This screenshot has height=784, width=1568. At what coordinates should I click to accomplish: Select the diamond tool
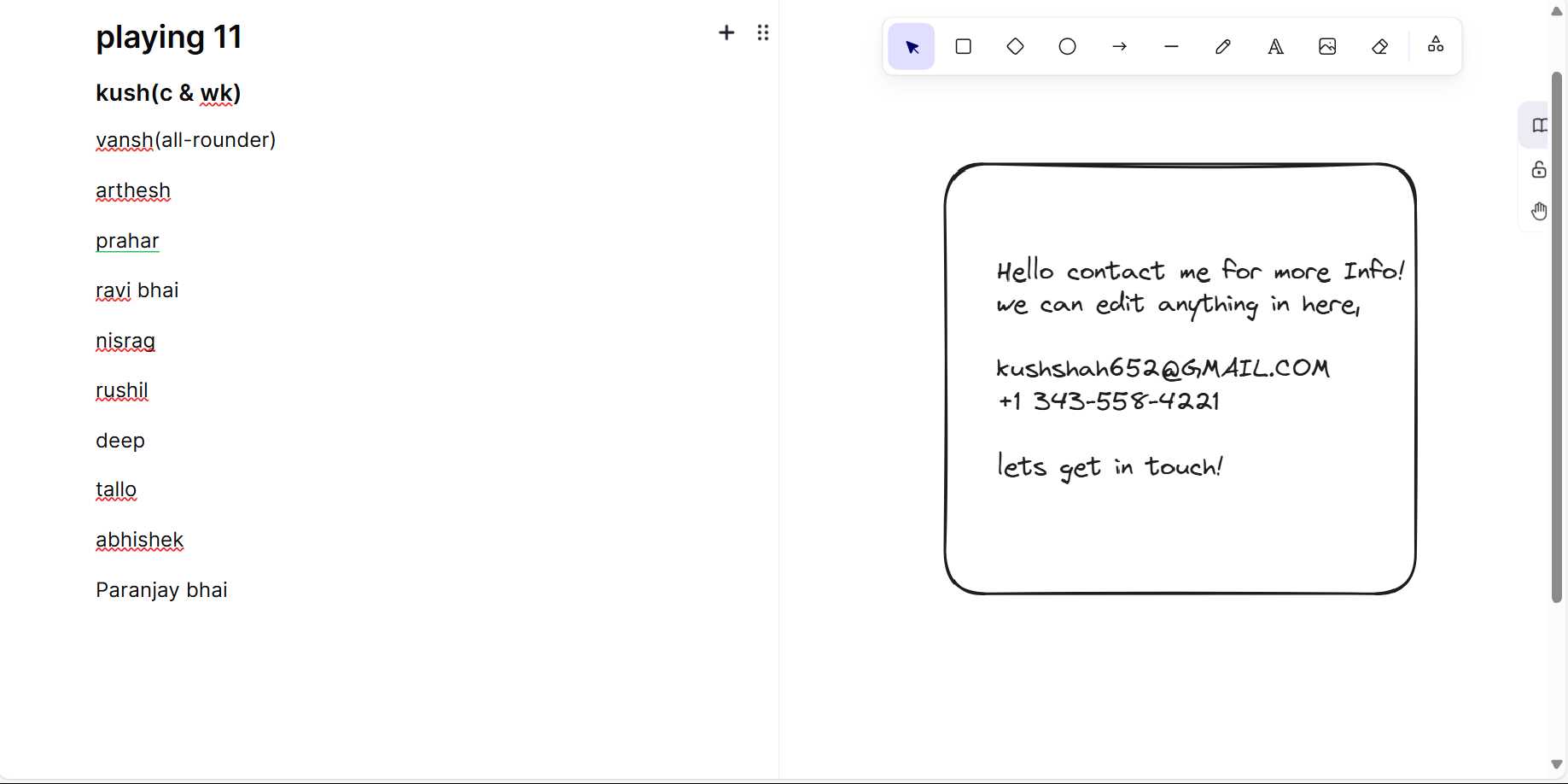1015,46
